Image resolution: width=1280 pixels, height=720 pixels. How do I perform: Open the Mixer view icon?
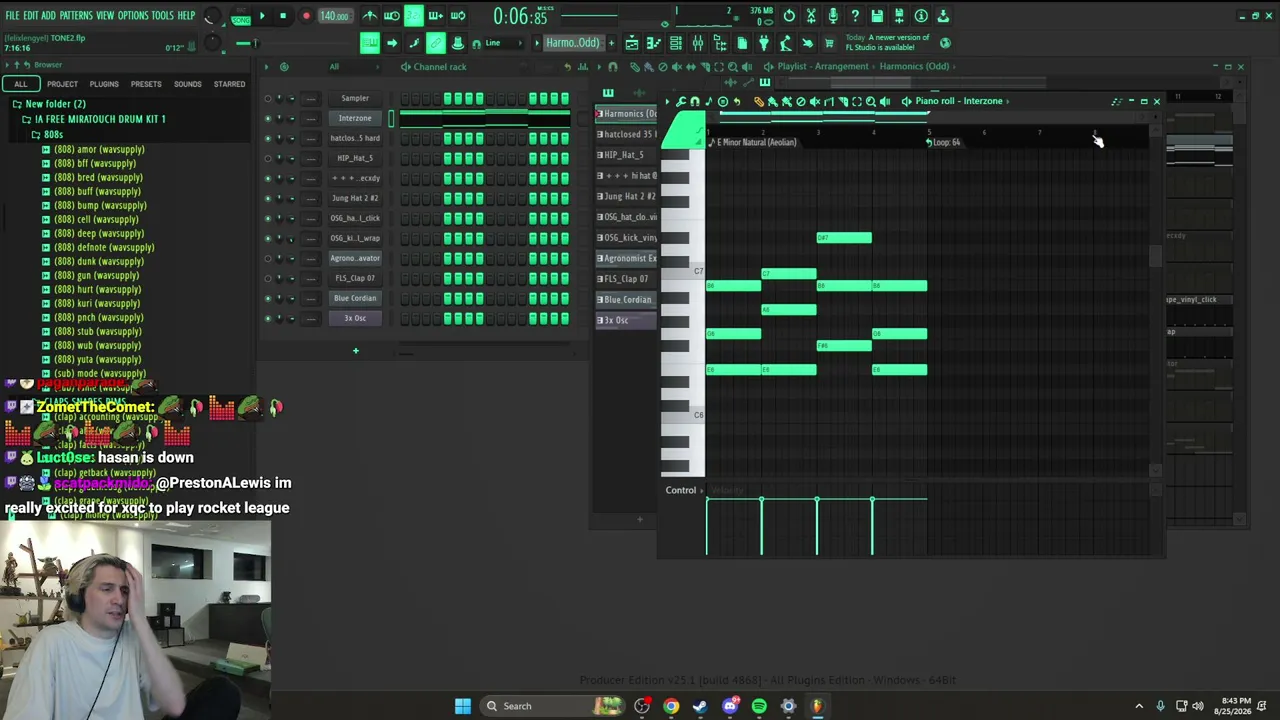pos(698,43)
